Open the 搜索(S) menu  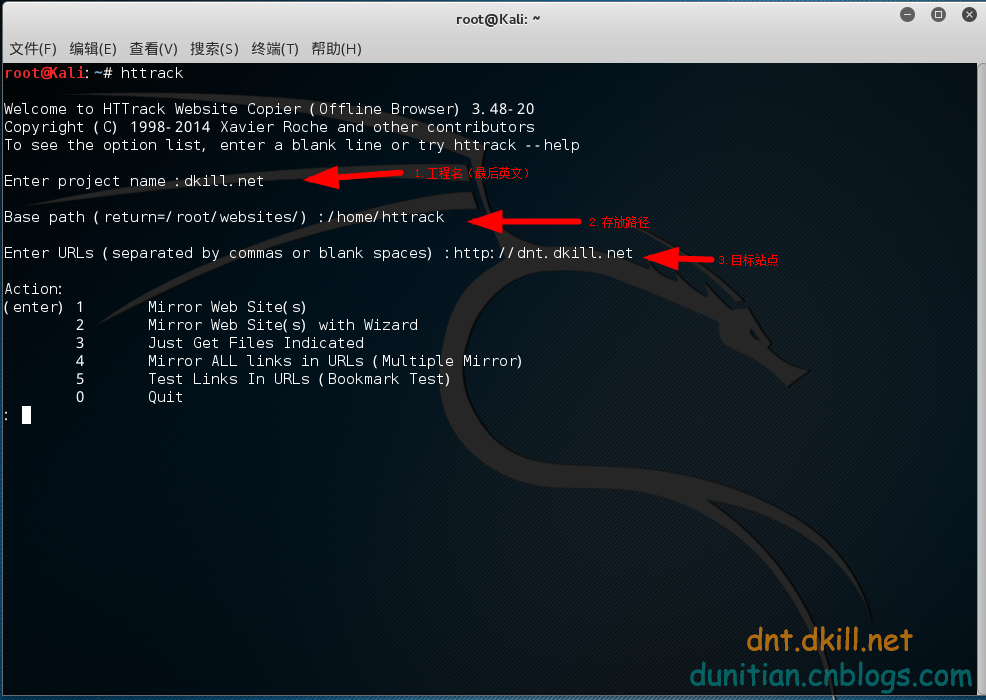pos(214,48)
